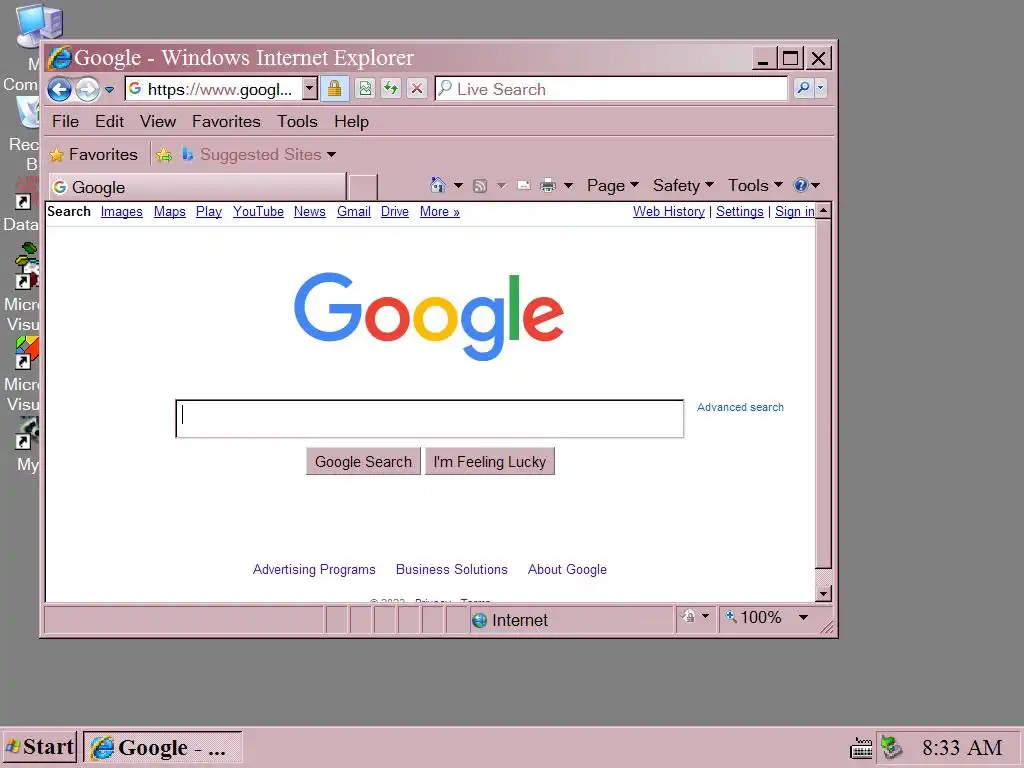This screenshot has width=1024, height=768.
Task: Click the Play link
Action: point(209,212)
